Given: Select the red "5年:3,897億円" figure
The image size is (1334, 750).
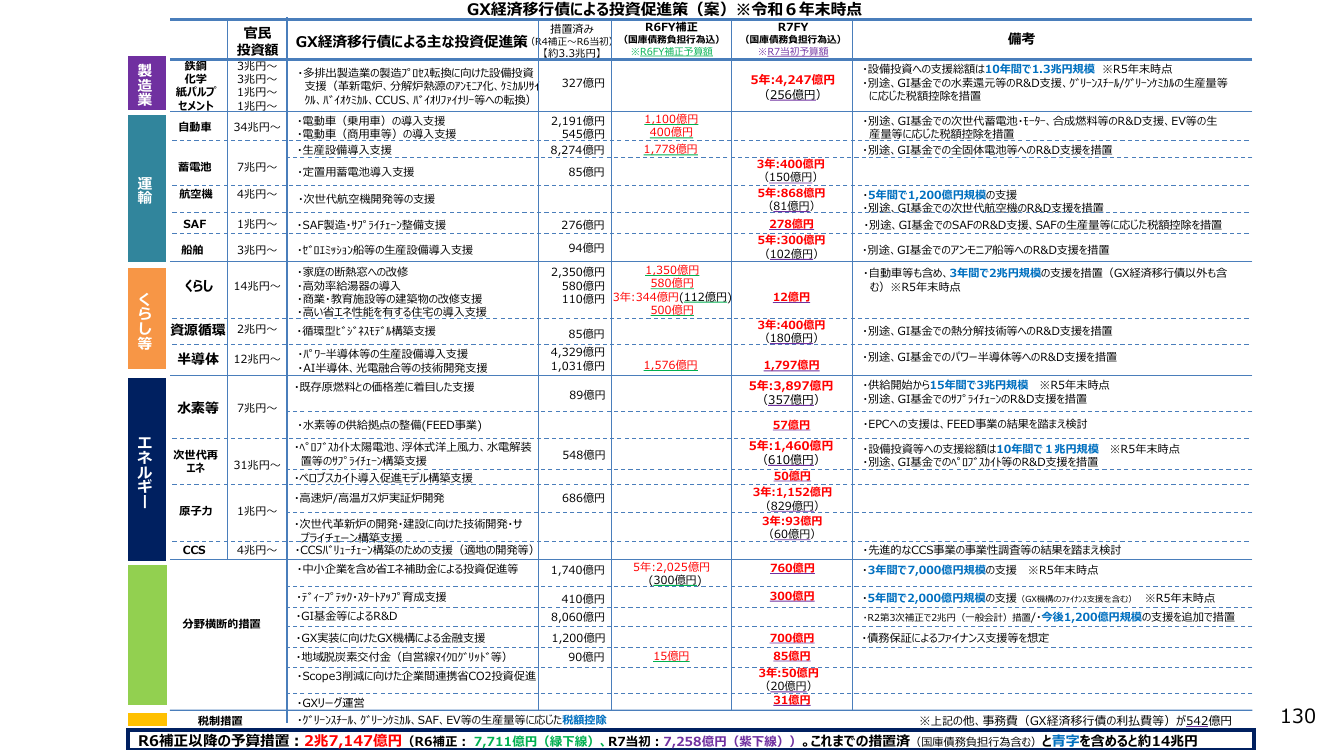Looking at the screenshot, I should [x=791, y=386].
